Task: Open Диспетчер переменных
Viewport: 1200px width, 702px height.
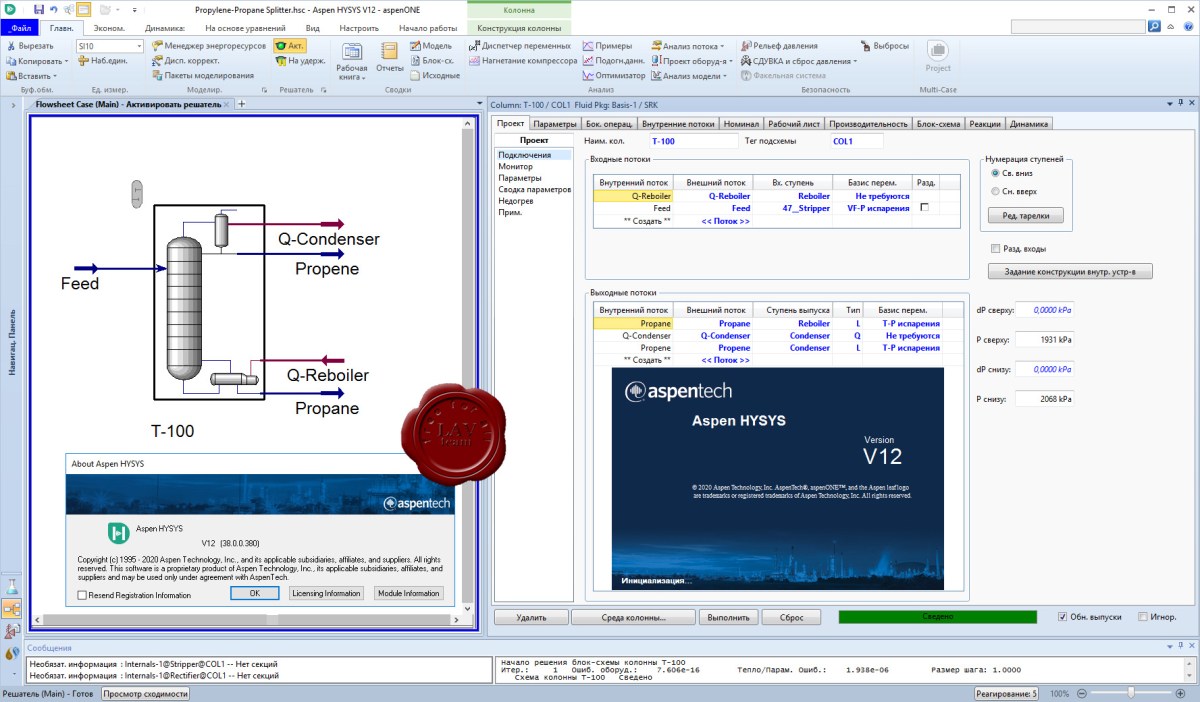Action: [x=518, y=46]
